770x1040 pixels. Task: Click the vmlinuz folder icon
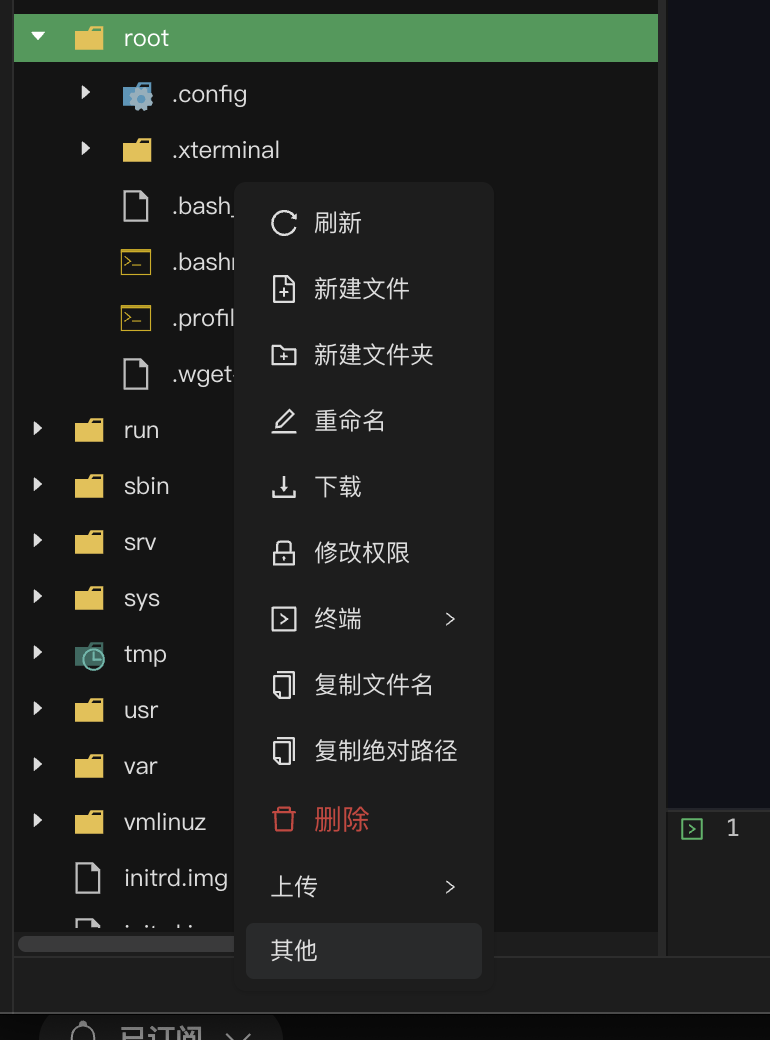pos(89,822)
